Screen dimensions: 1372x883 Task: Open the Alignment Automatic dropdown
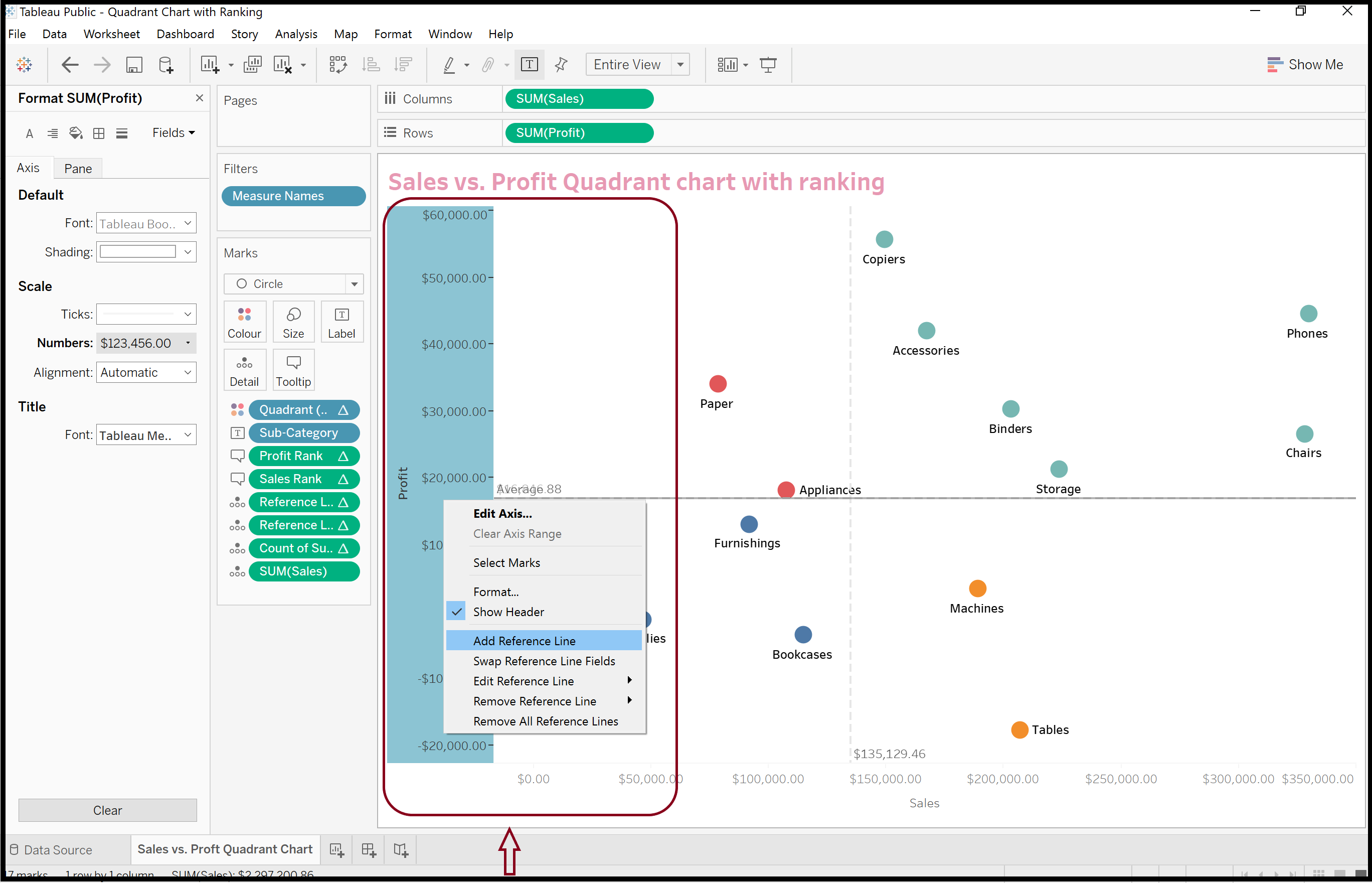[x=146, y=373]
